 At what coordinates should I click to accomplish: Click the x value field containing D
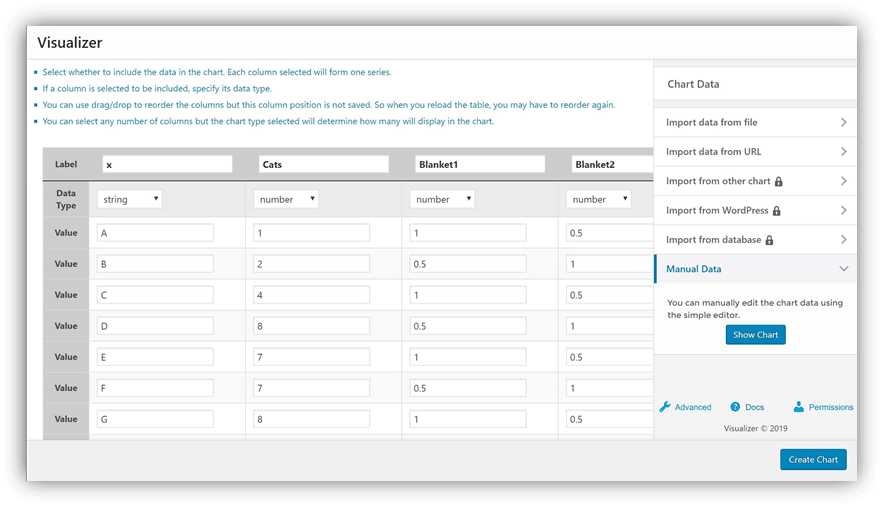[x=155, y=326]
